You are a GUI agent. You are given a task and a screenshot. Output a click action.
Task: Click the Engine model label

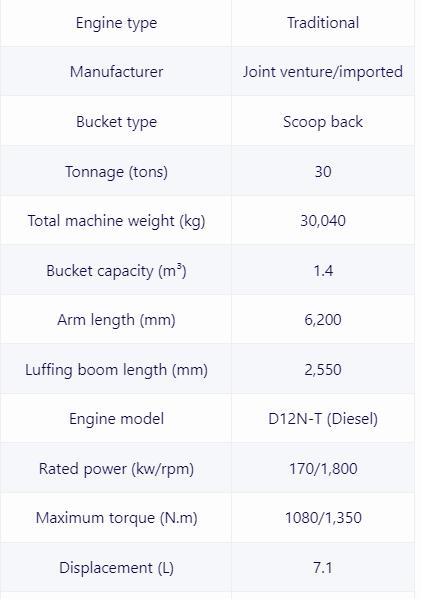pyautogui.click(x=116, y=419)
